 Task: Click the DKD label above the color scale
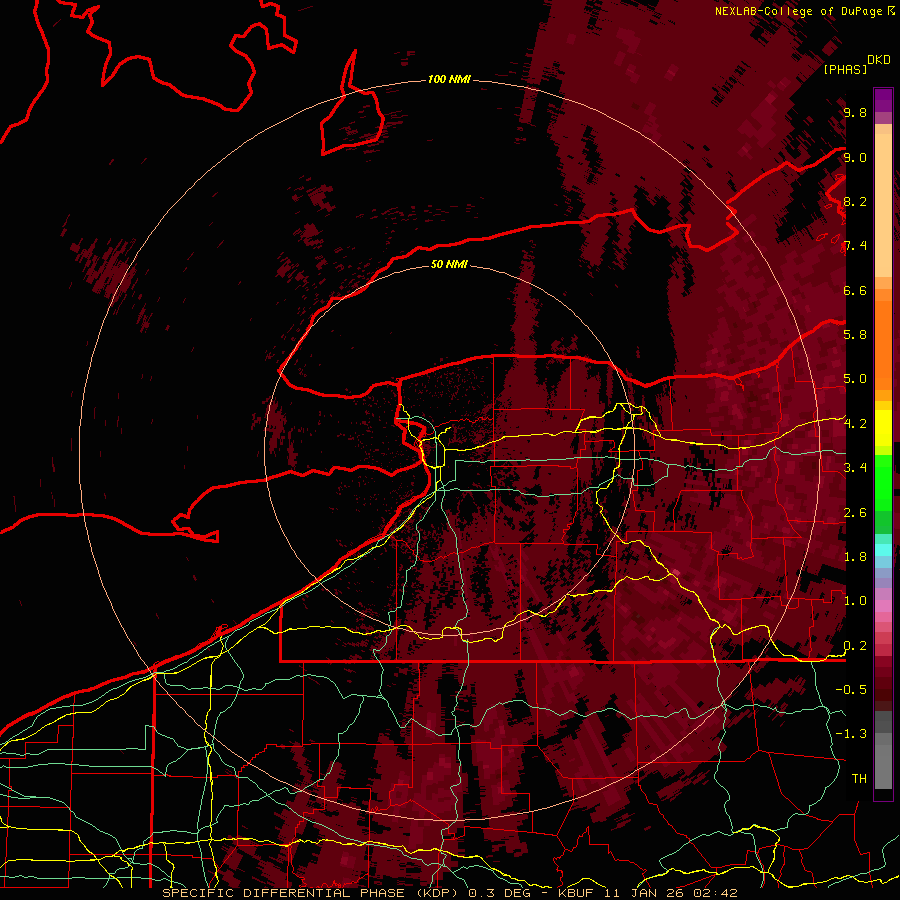(x=879, y=60)
